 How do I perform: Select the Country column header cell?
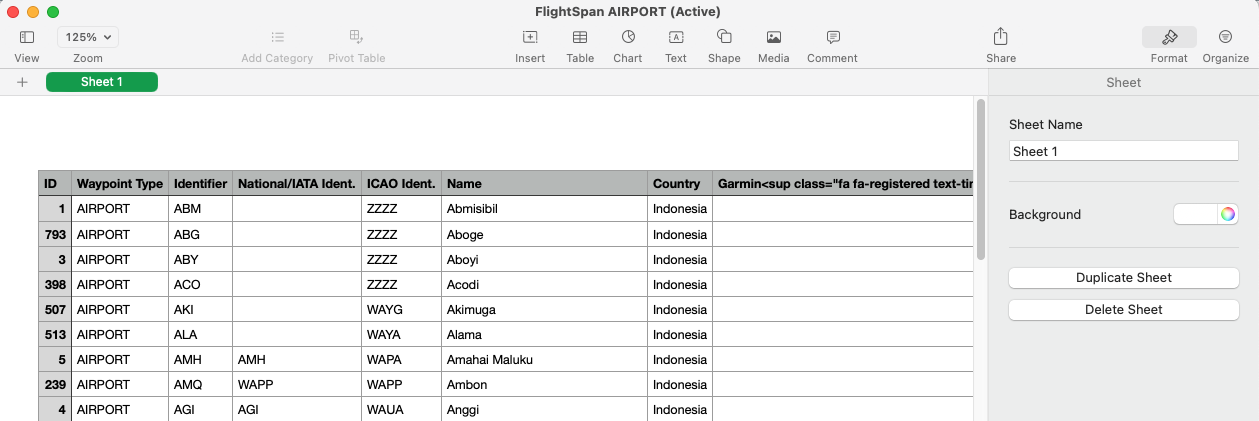680,184
